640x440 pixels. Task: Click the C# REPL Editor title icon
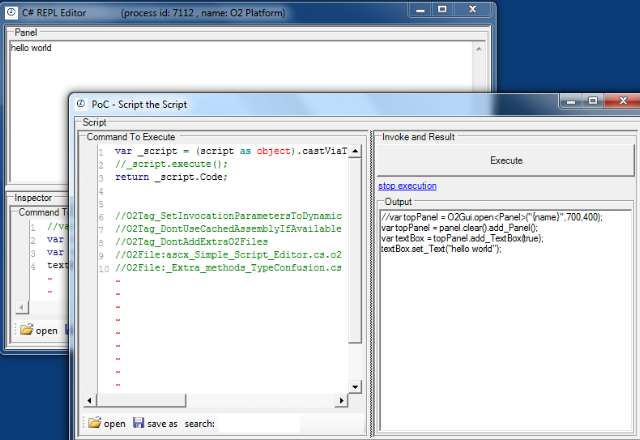point(11,13)
